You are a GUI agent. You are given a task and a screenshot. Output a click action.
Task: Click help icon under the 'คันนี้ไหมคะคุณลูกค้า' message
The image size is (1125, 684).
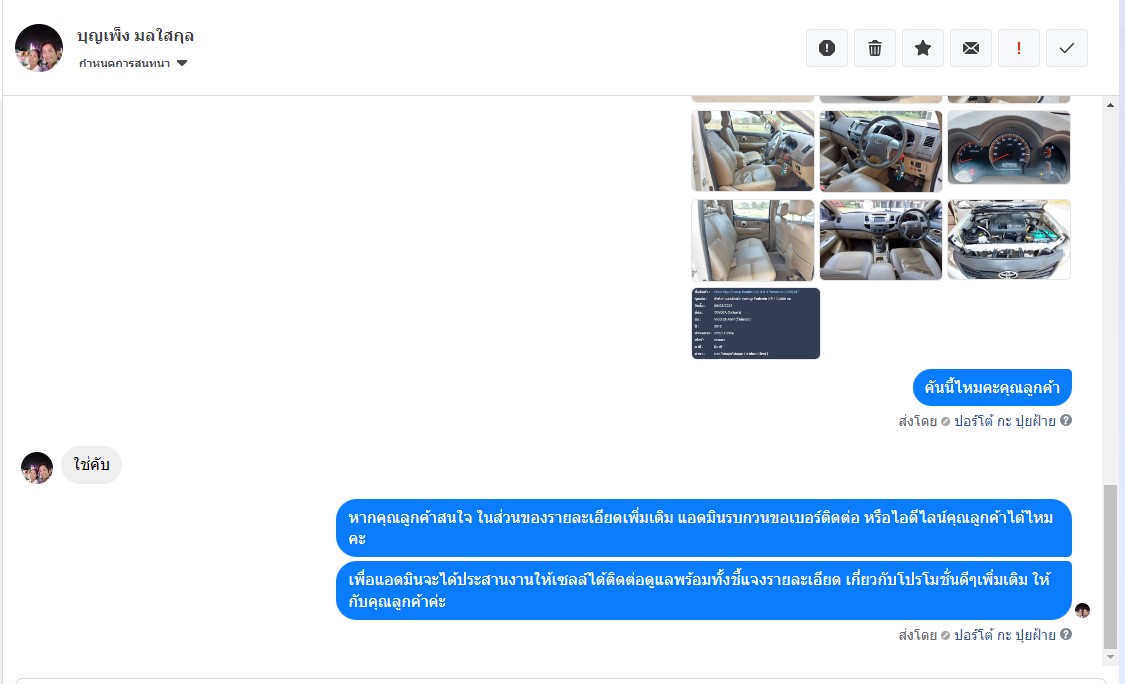(1066, 420)
